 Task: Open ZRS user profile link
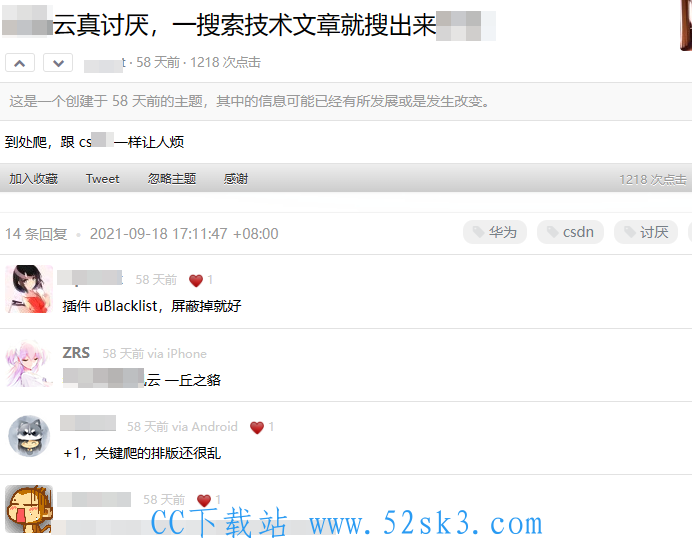click(x=76, y=353)
